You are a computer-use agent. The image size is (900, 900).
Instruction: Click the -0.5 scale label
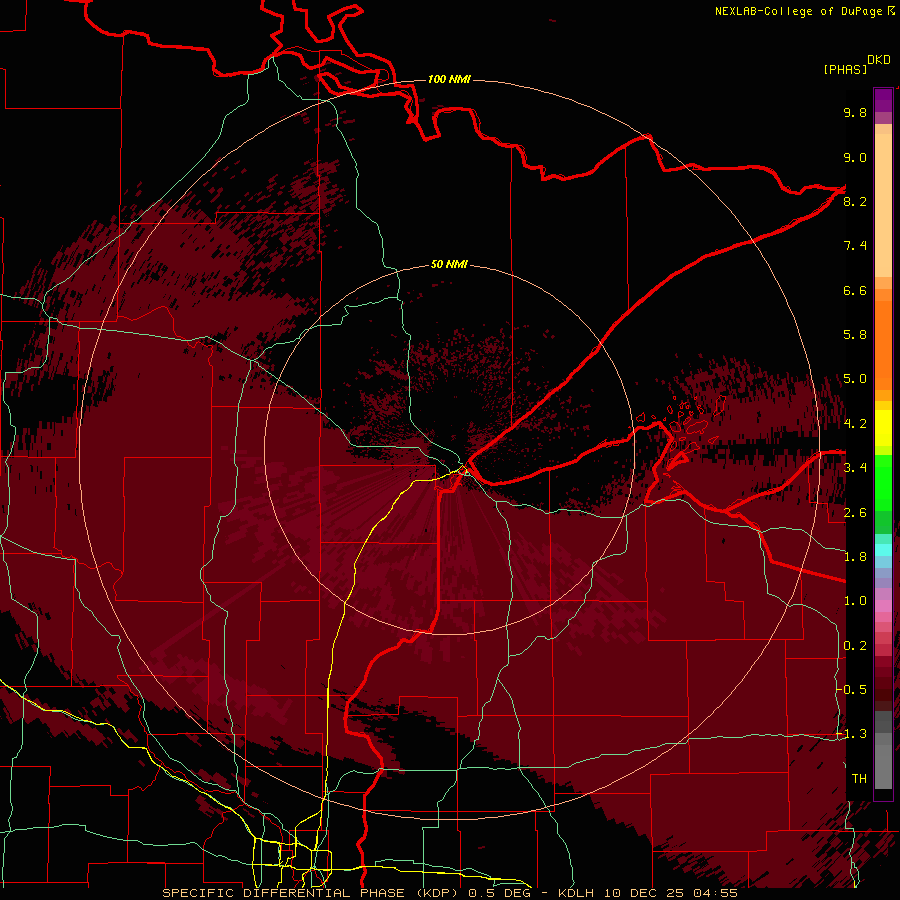(x=851, y=689)
